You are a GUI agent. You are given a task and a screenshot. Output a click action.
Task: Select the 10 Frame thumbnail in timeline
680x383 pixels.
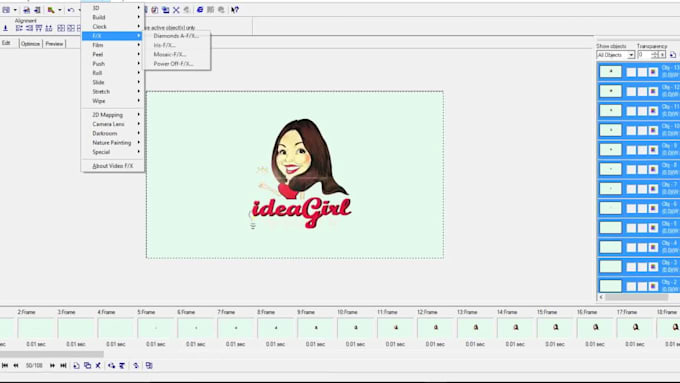pyautogui.click(x=356, y=328)
